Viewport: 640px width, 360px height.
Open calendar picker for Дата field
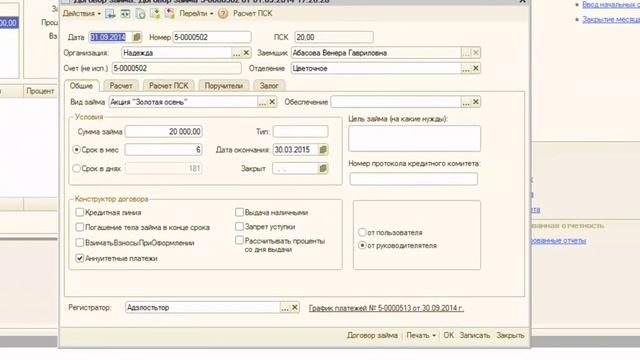tap(137, 37)
